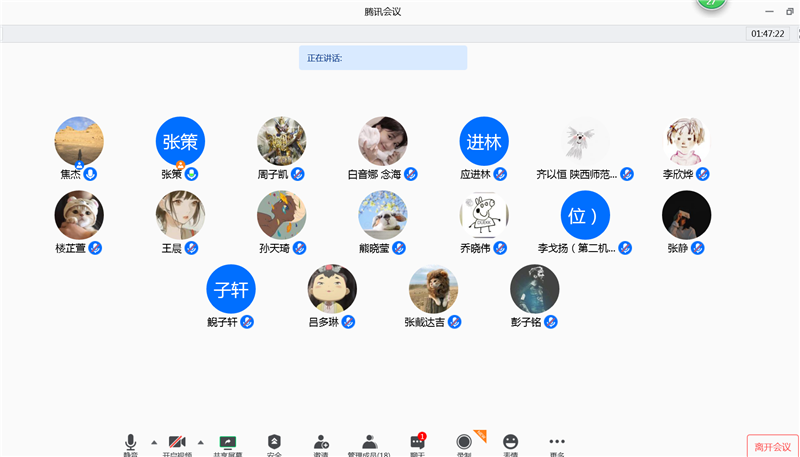This screenshot has width=800, height=457.
Task: Open the Emoji reactions (表情) icon
Action: 510,442
